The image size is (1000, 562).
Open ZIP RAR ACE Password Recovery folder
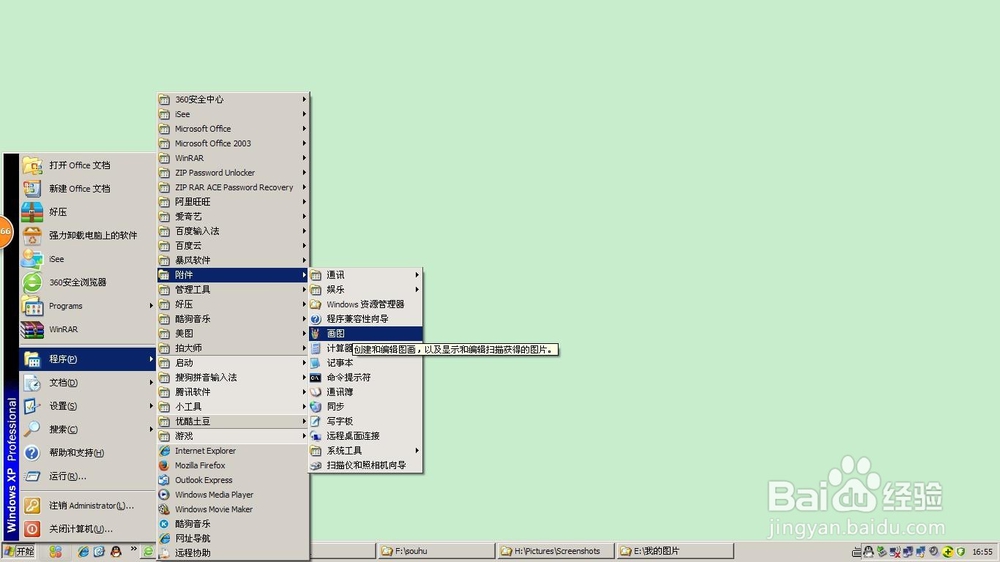(x=233, y=188)
